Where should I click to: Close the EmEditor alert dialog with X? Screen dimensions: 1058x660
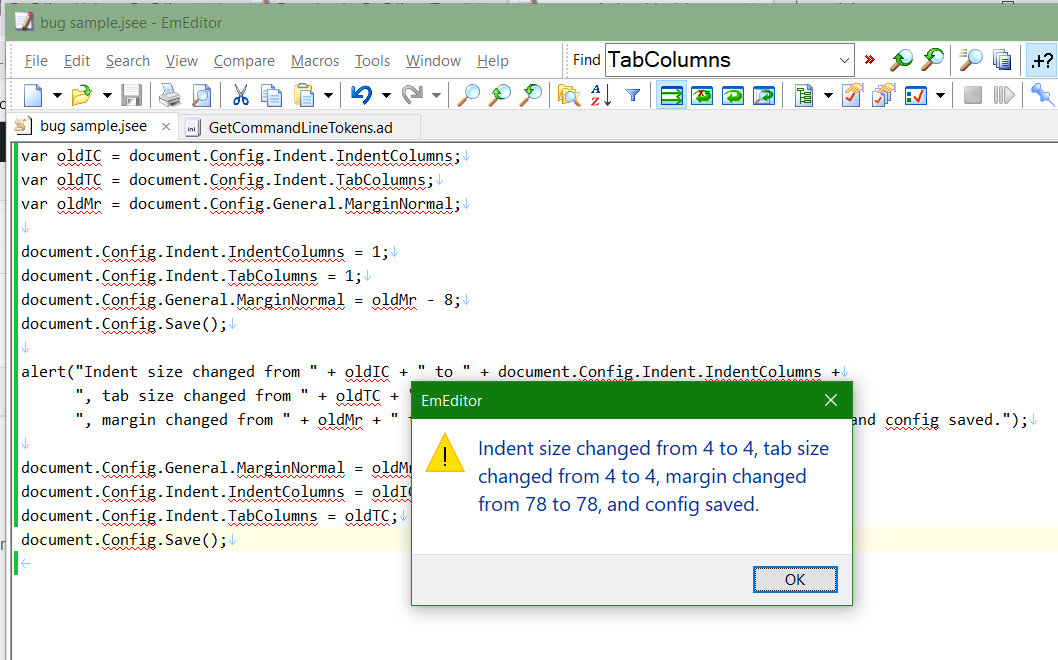(831, 400)
